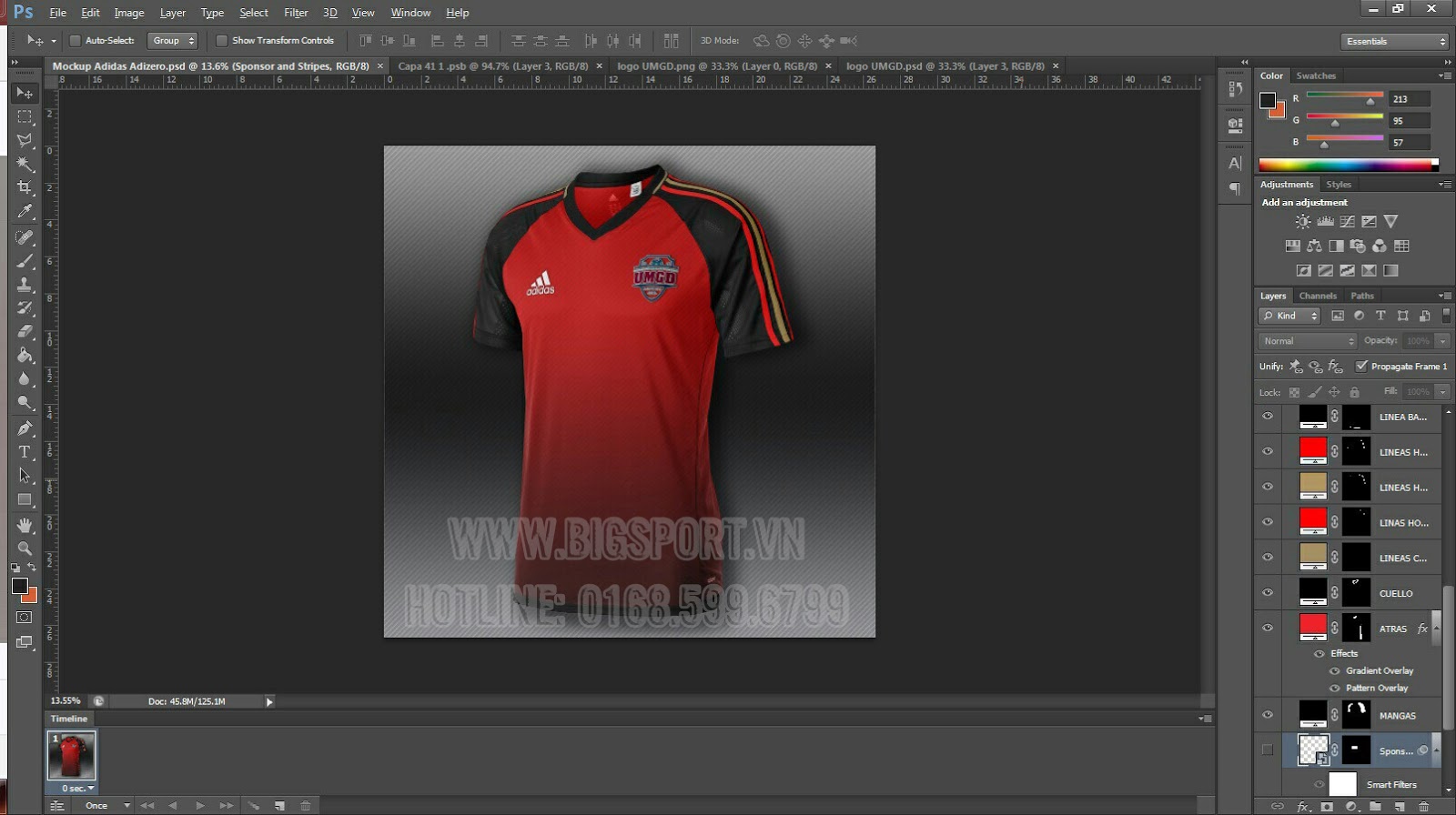This screenshot has width=1456, height=815.
Task: Hide the CUELLO layer
Action: coord(1267,593)
